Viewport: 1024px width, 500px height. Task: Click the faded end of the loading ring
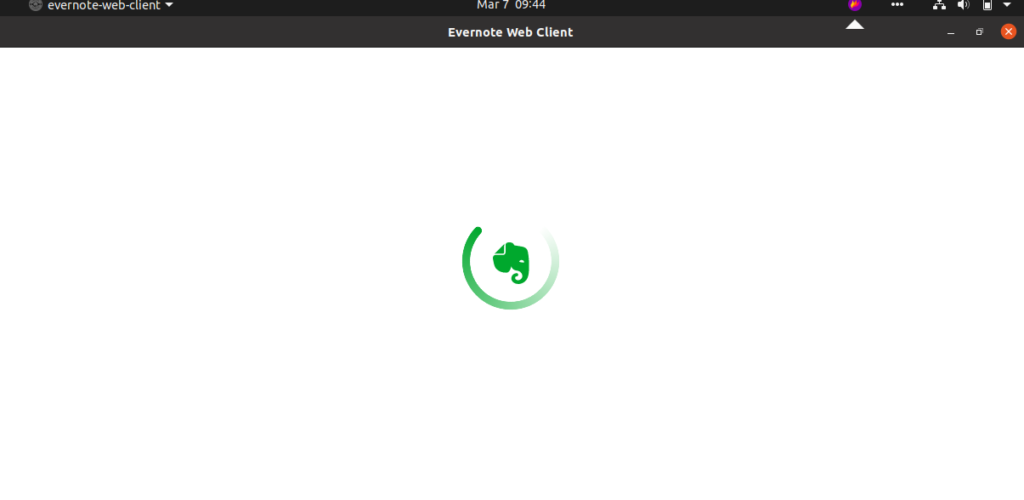[x=552, y=245]
